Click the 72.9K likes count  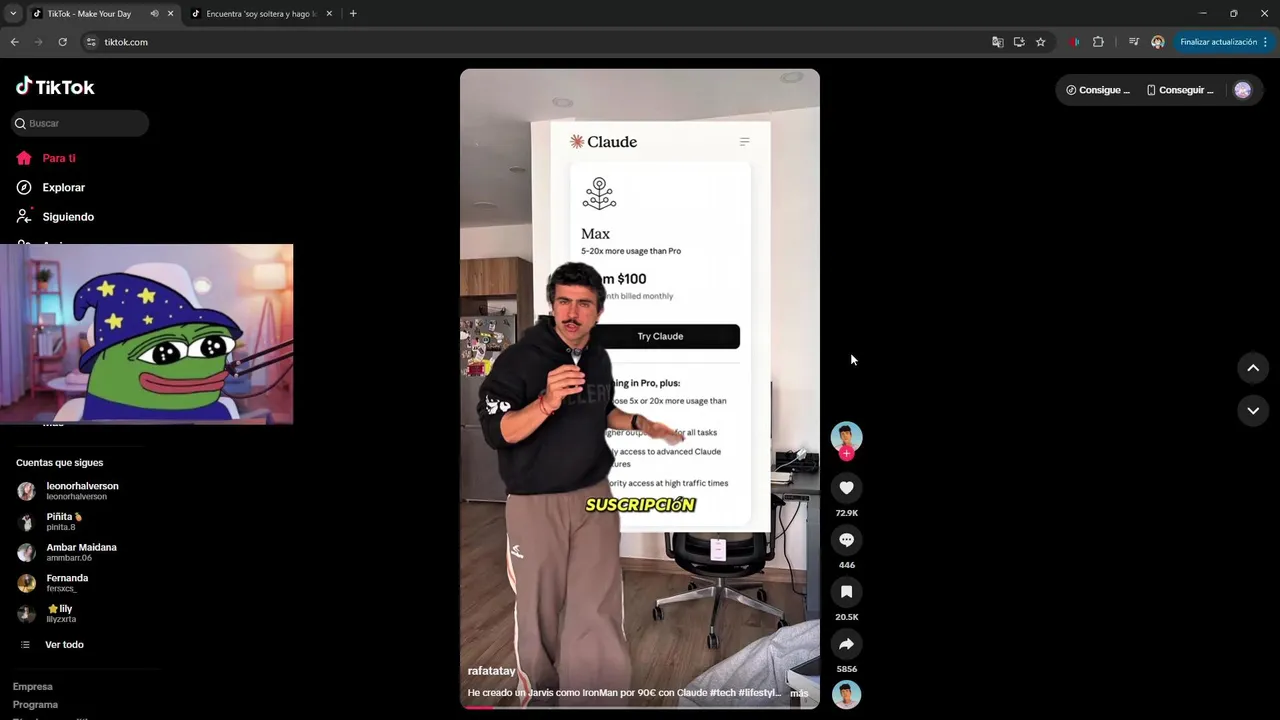pos(846,513)
